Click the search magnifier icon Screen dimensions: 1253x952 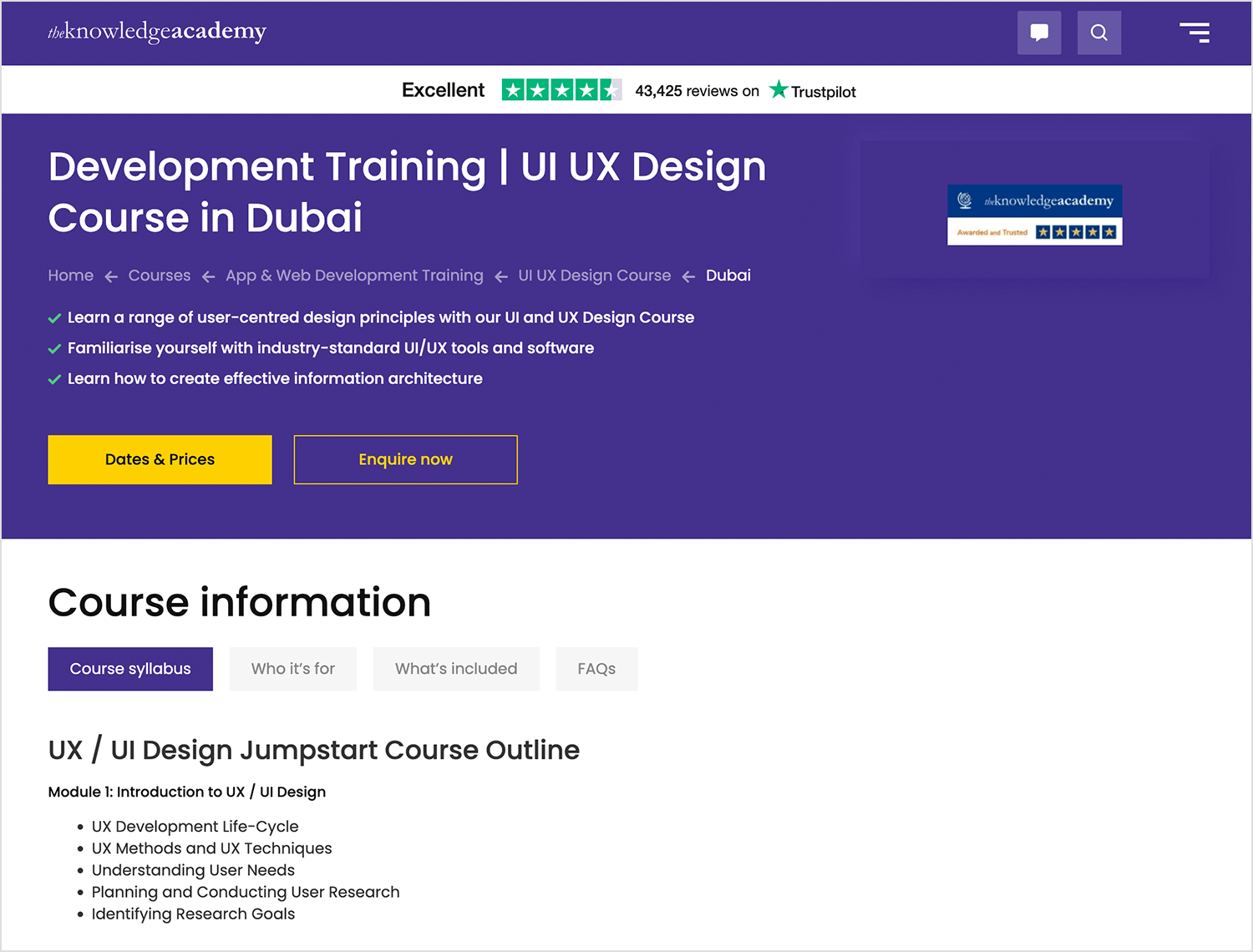click(1098, 33)
